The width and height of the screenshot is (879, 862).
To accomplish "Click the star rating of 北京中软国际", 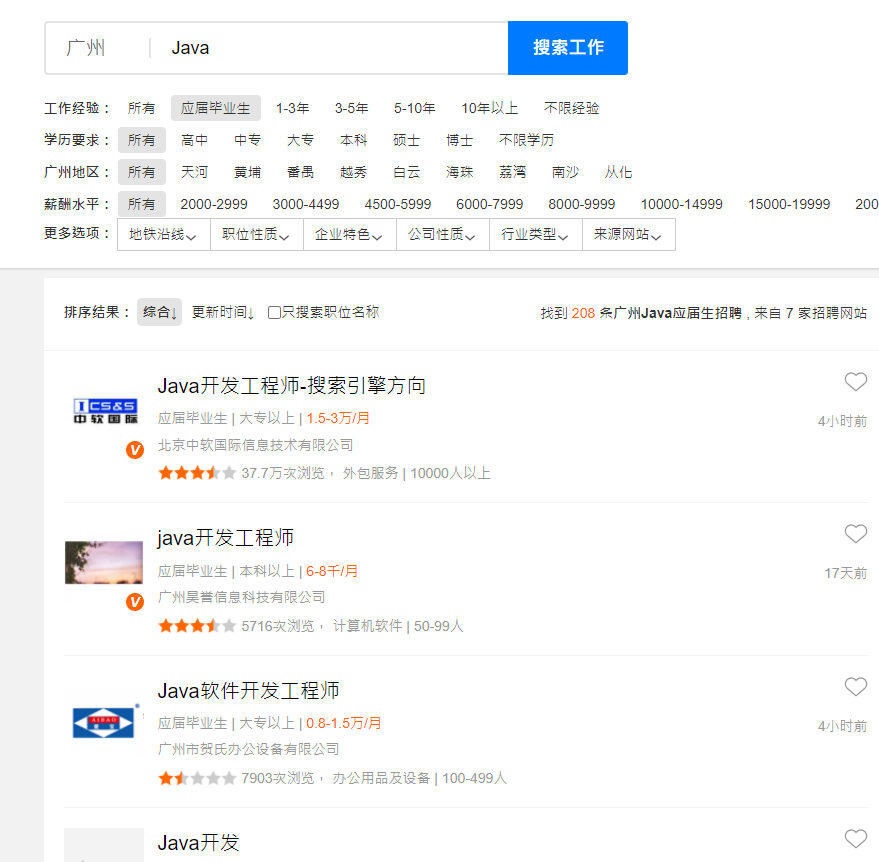I will click(x=197, y=474).
